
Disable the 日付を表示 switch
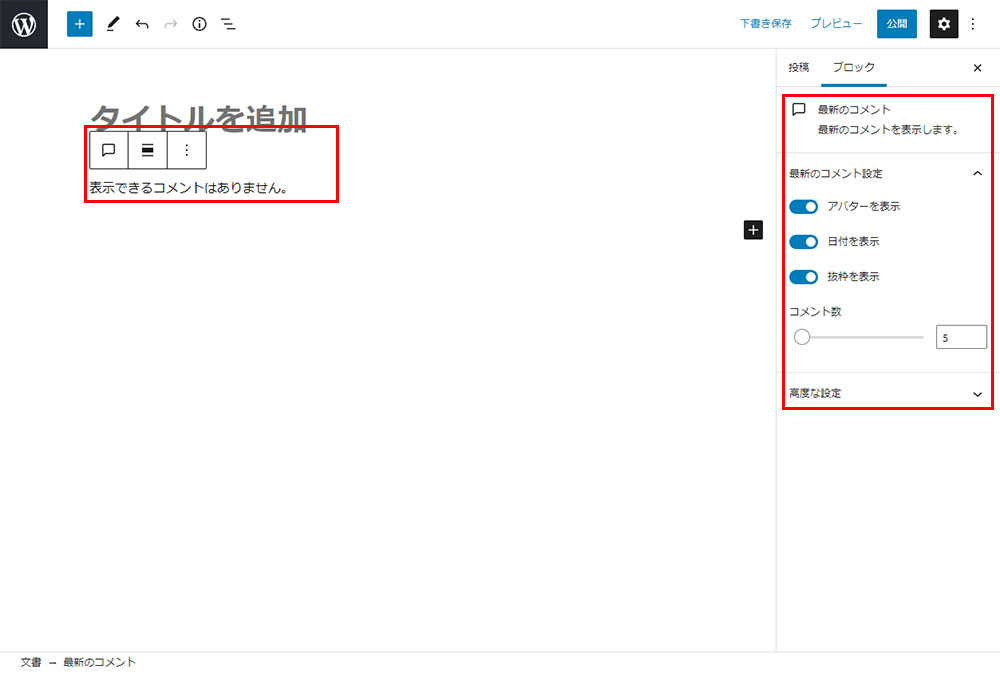pos(803,242)
